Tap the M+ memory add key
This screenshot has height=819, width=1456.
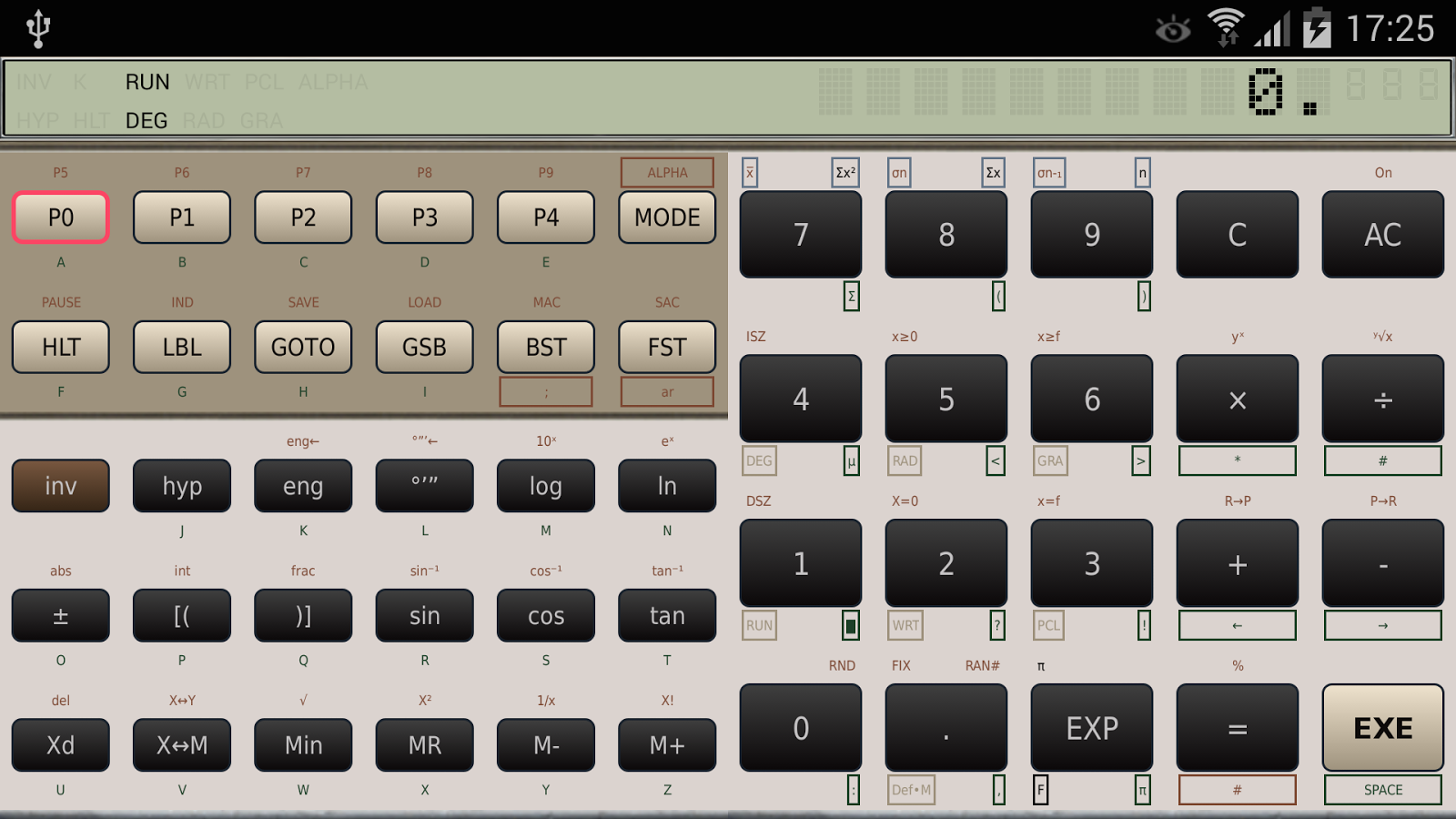pyautogui.click(x=667, y=744)
